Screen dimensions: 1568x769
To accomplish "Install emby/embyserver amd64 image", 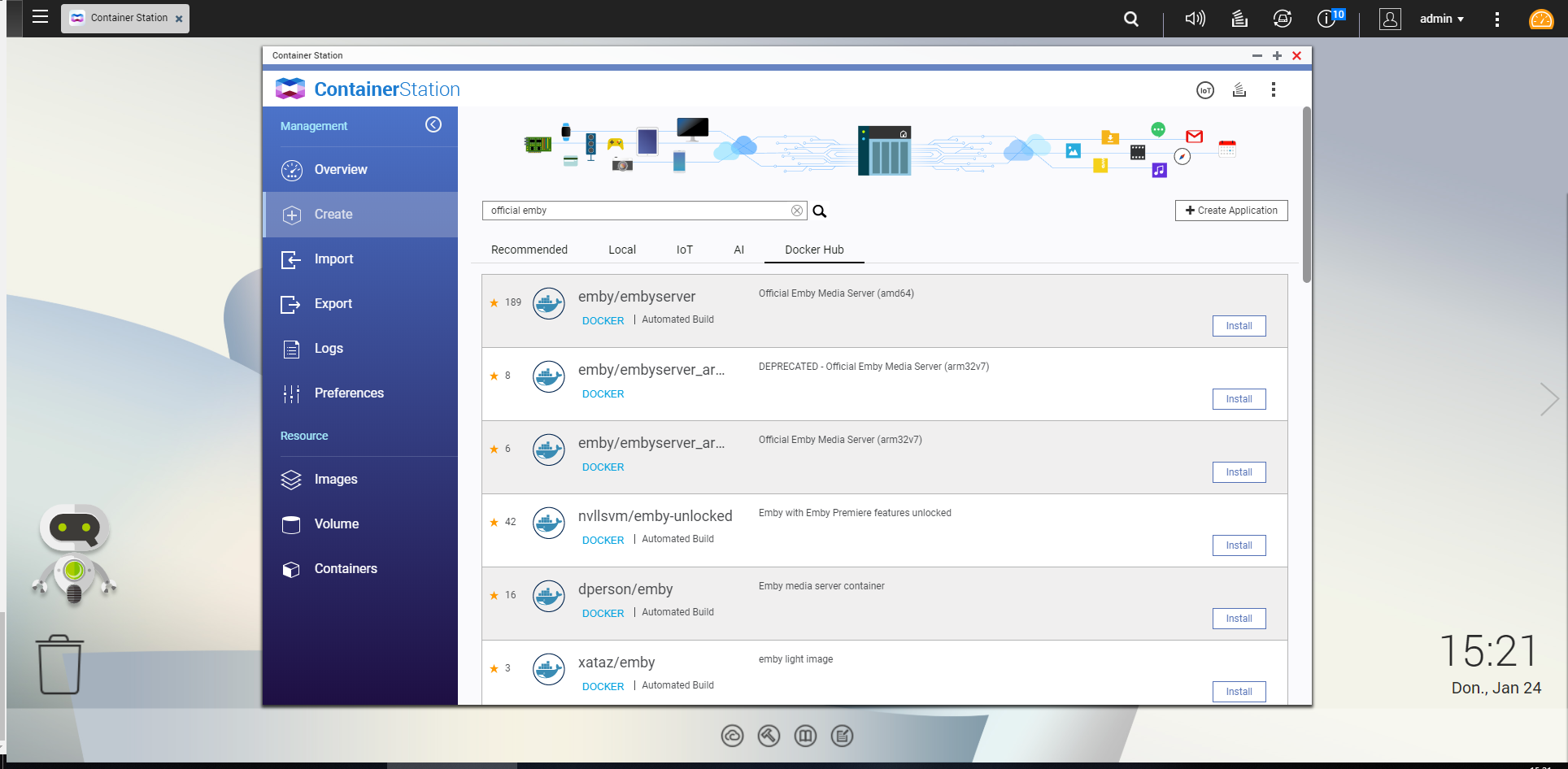I will (x=1239, y=326).
